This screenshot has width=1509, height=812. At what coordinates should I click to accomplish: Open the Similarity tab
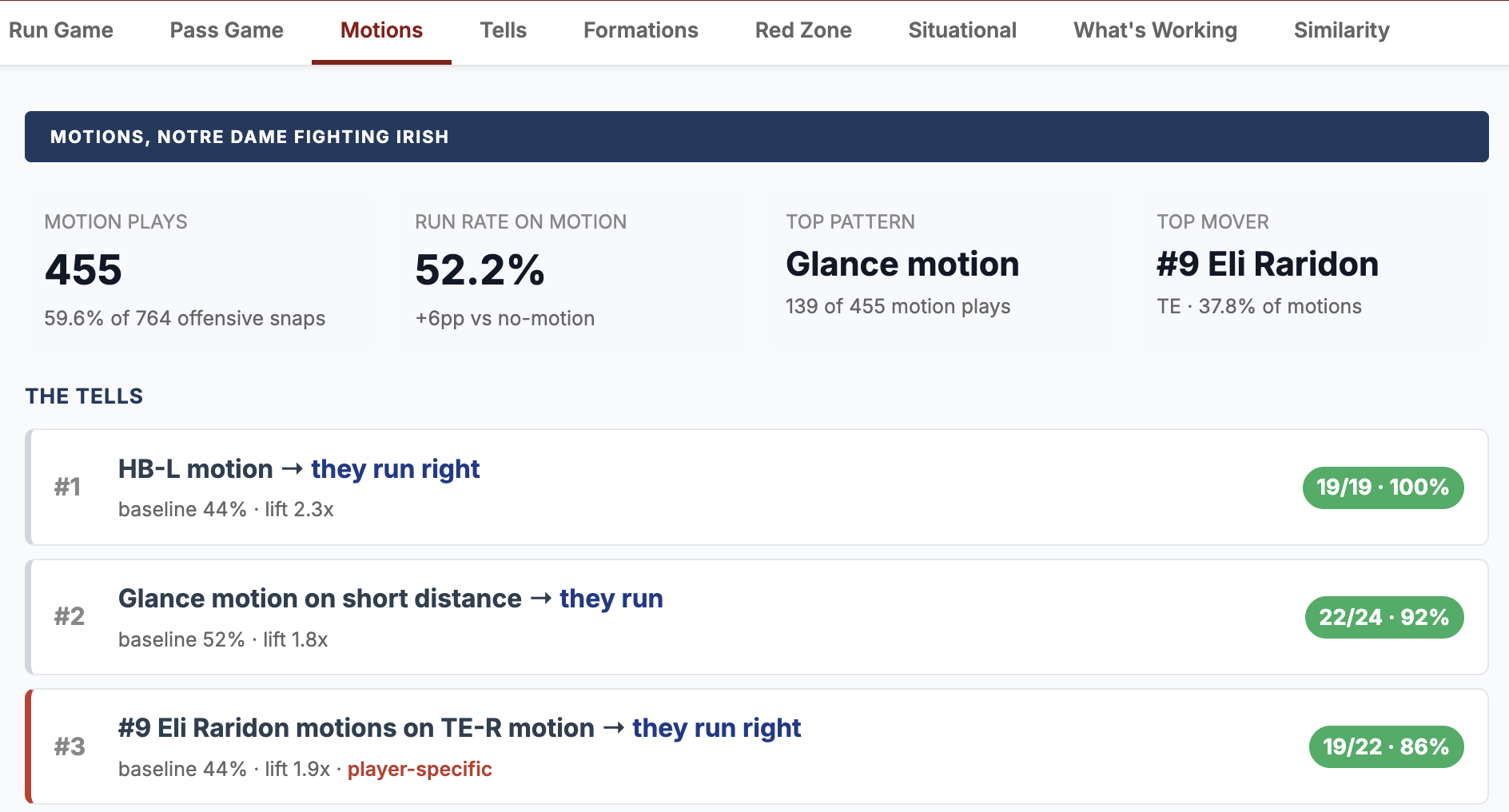1341,30
